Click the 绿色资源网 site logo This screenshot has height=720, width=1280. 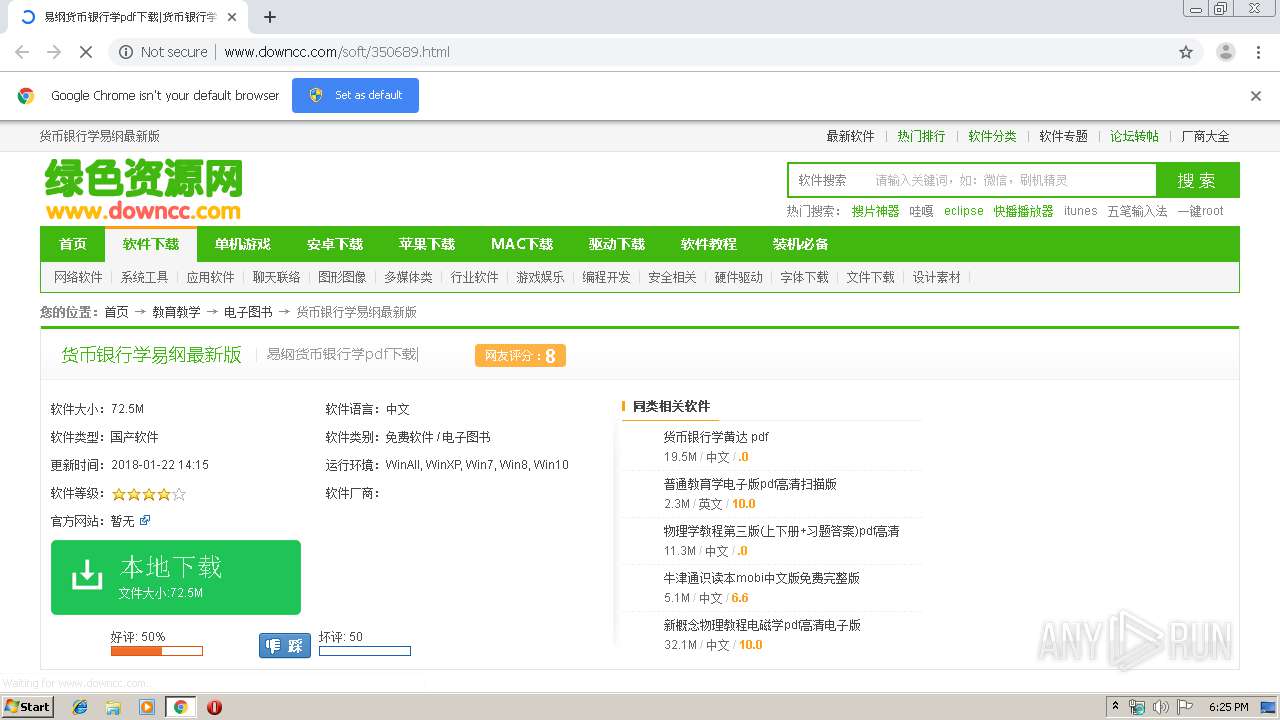tap(143, 189)
